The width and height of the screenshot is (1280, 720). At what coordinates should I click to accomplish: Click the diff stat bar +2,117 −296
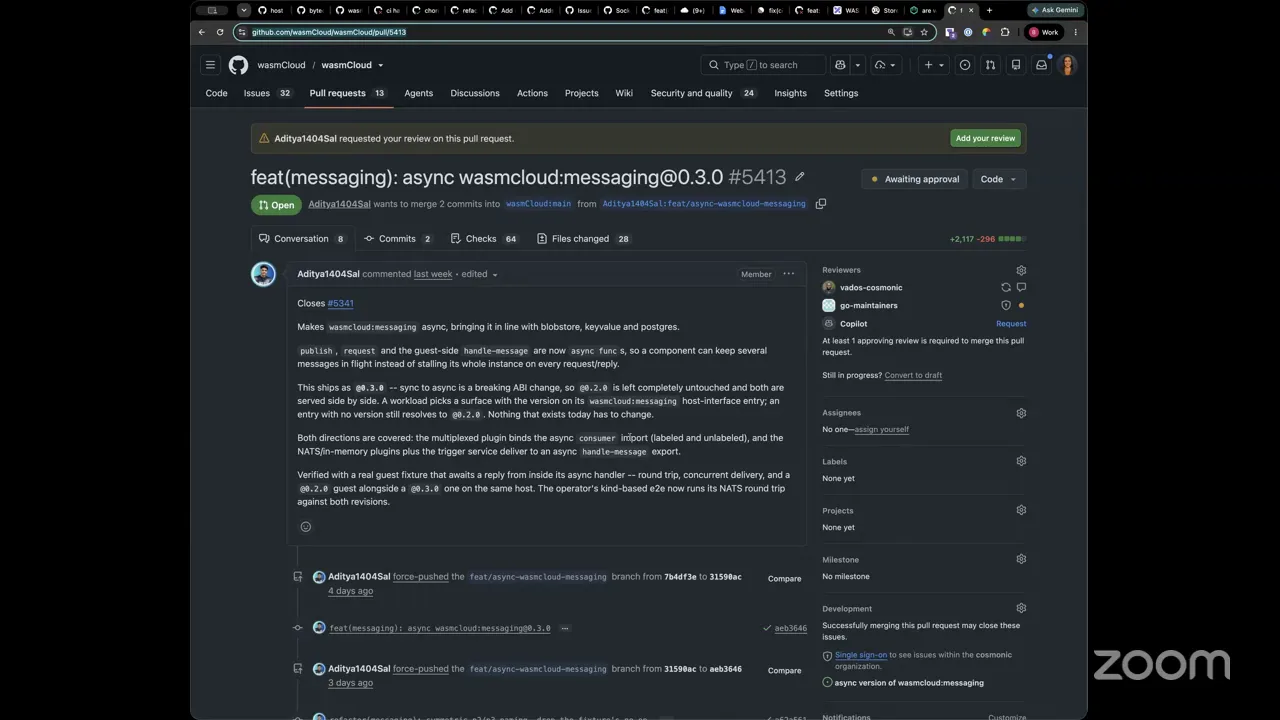coord(987,239)
